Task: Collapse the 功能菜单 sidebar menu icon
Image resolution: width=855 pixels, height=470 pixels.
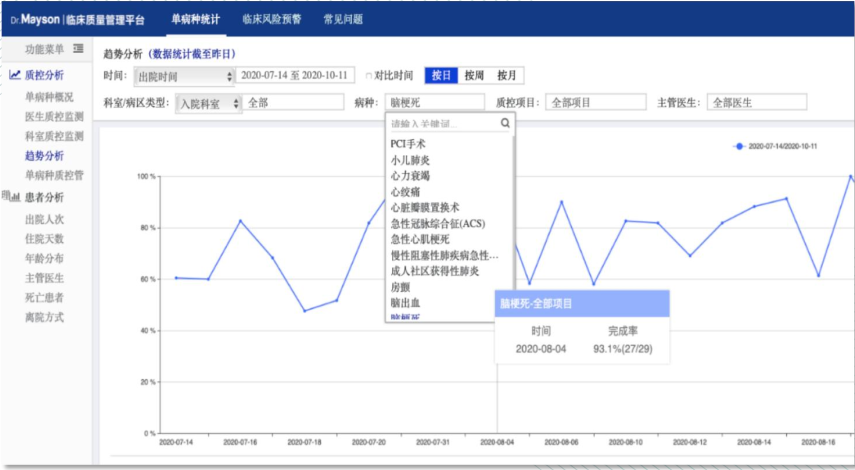Action: (78, 49)
